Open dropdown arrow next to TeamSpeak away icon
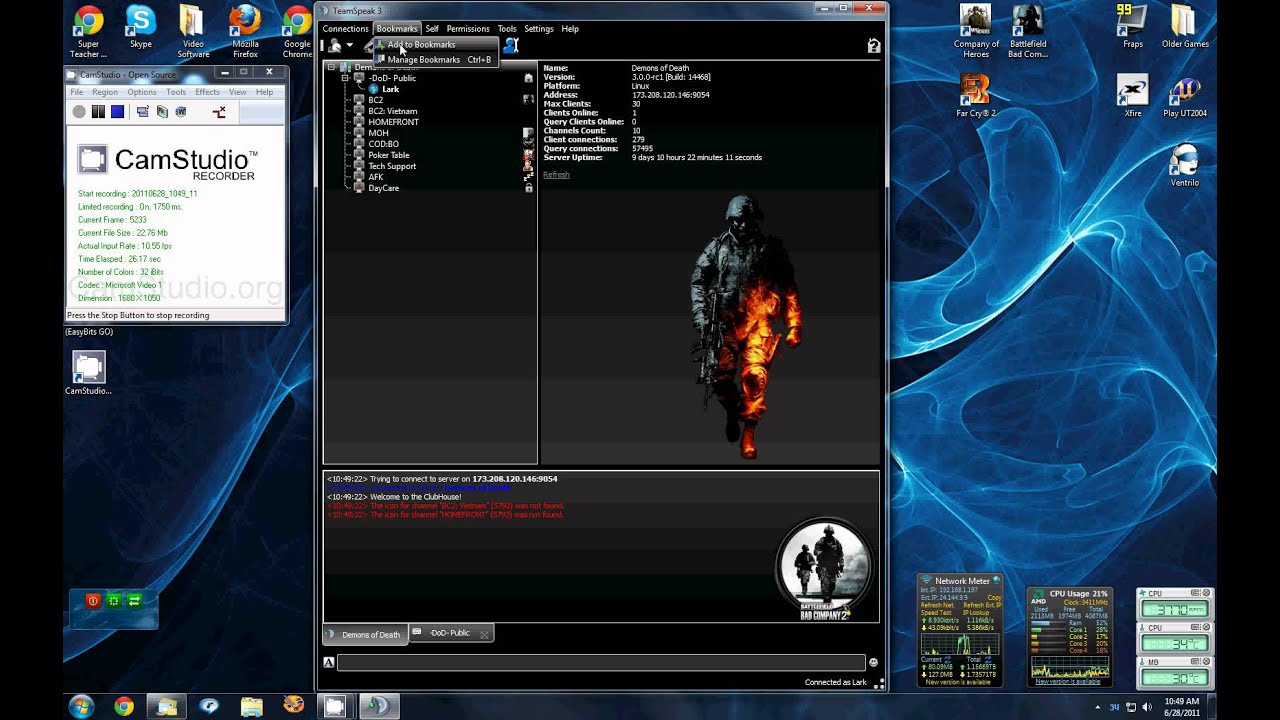This screenshot has width=1280, height=720. point(349,45)
